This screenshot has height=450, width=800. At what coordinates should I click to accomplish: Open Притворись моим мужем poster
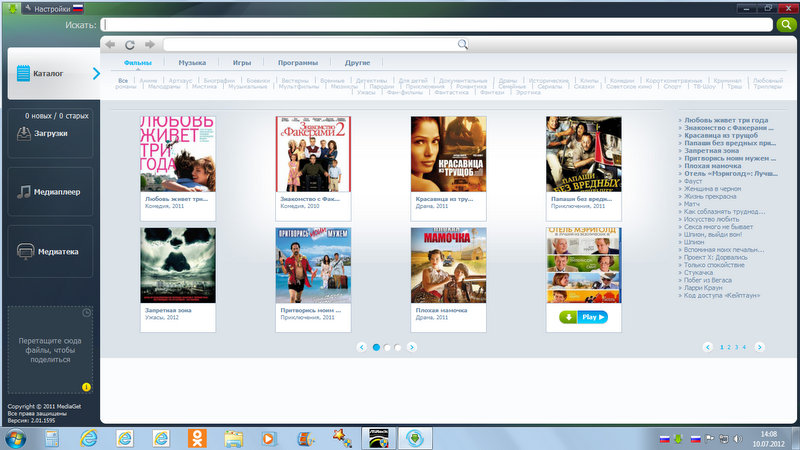coord(313,265)
